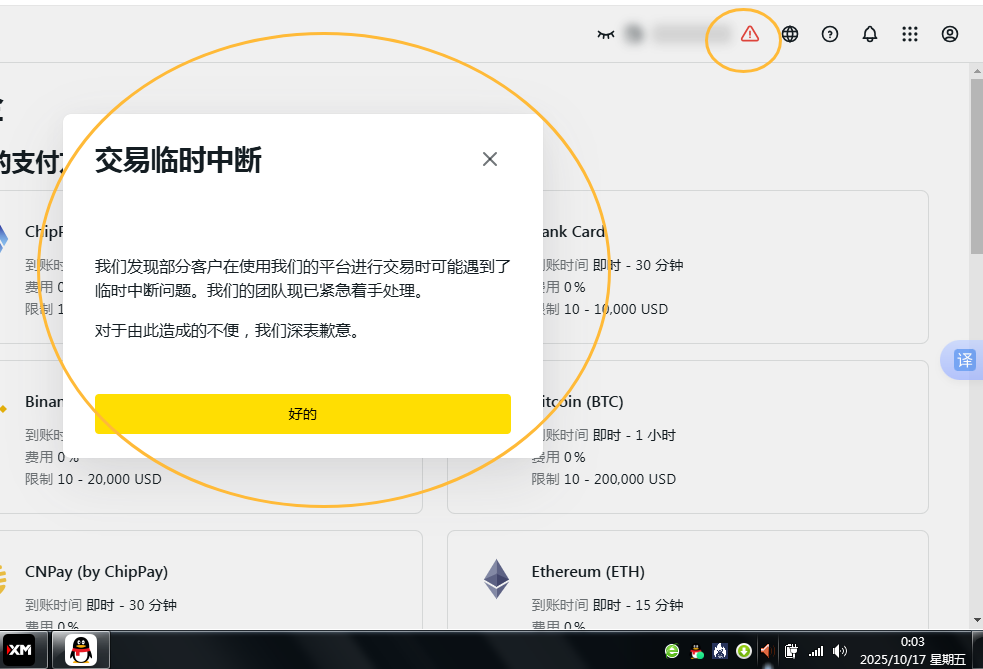The height and width of the screenshot is (669, 983).
Task: Click the red warning triangle icon
Action: tap(750, 34)
